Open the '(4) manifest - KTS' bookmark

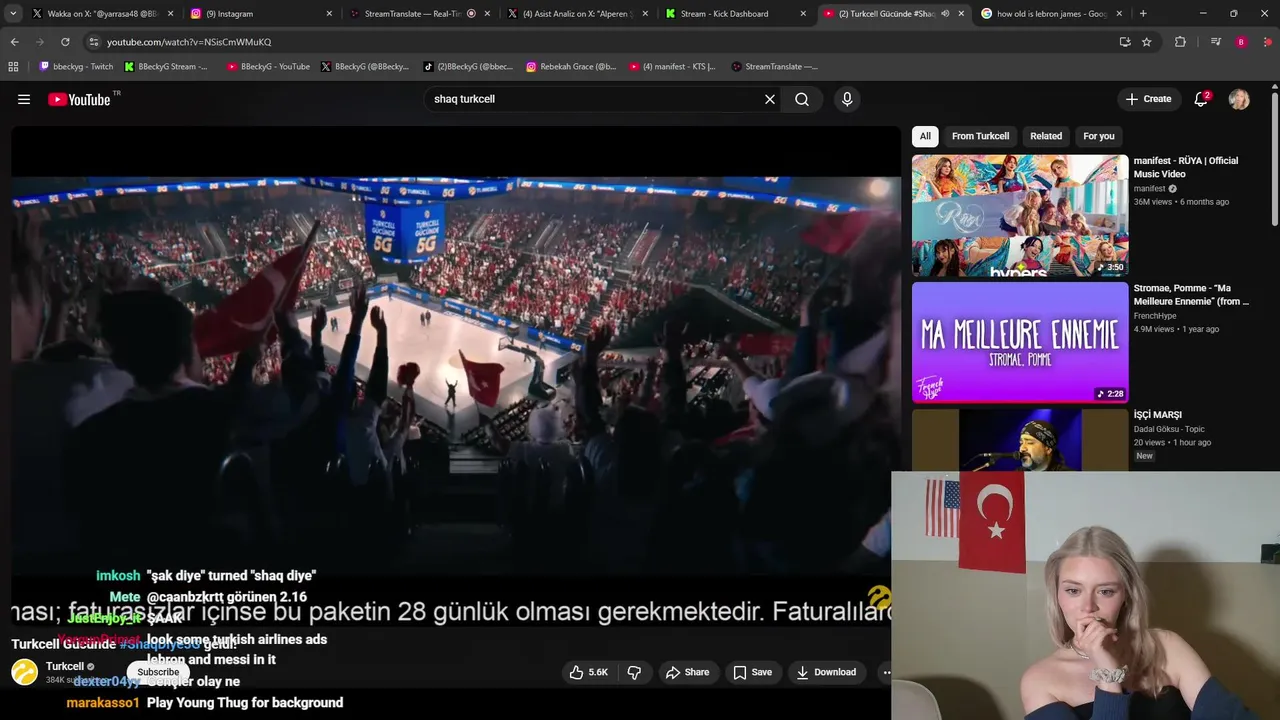click(x=672, y=67)
